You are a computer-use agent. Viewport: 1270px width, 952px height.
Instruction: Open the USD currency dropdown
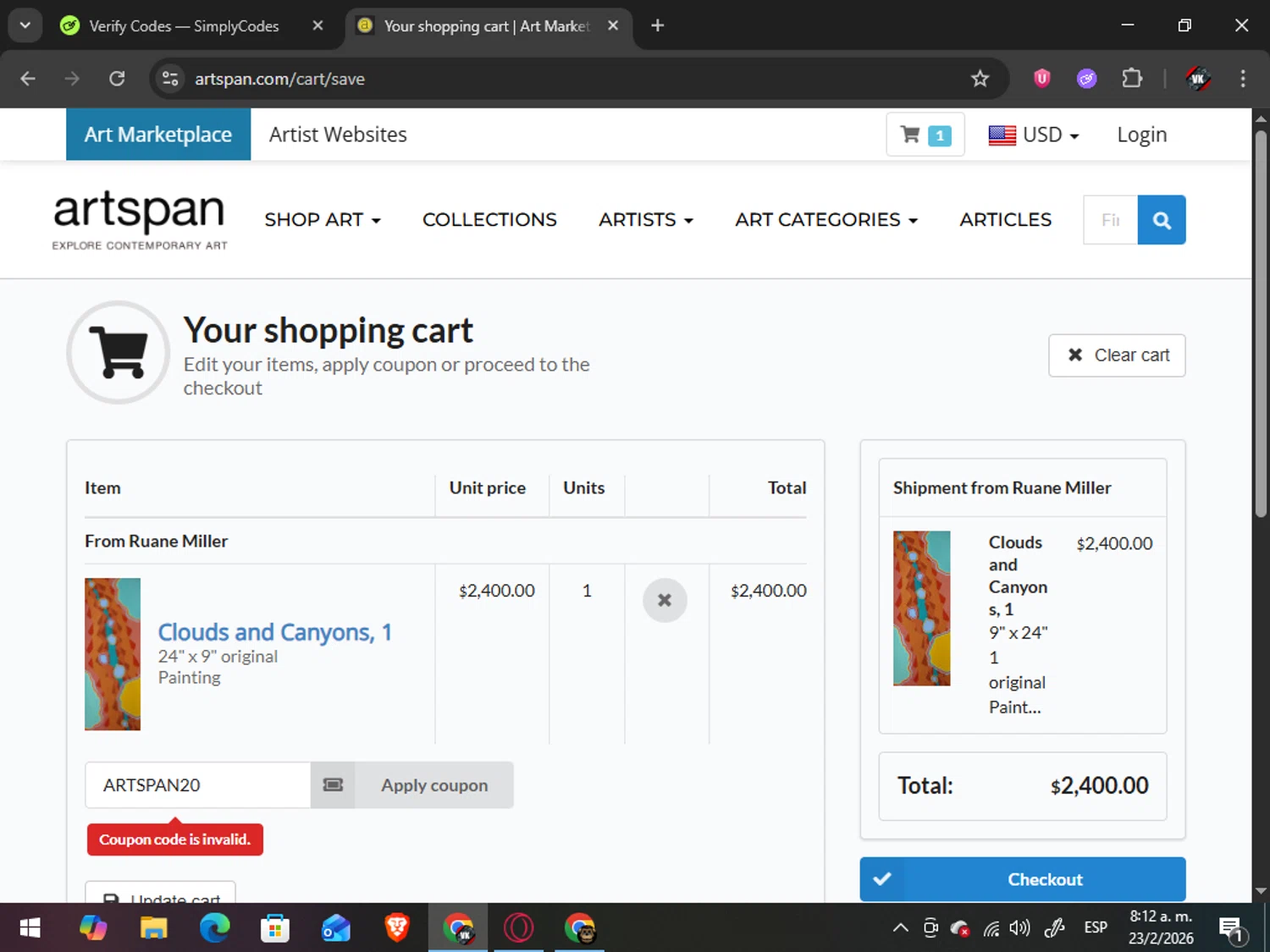[x=1034, y=135]
